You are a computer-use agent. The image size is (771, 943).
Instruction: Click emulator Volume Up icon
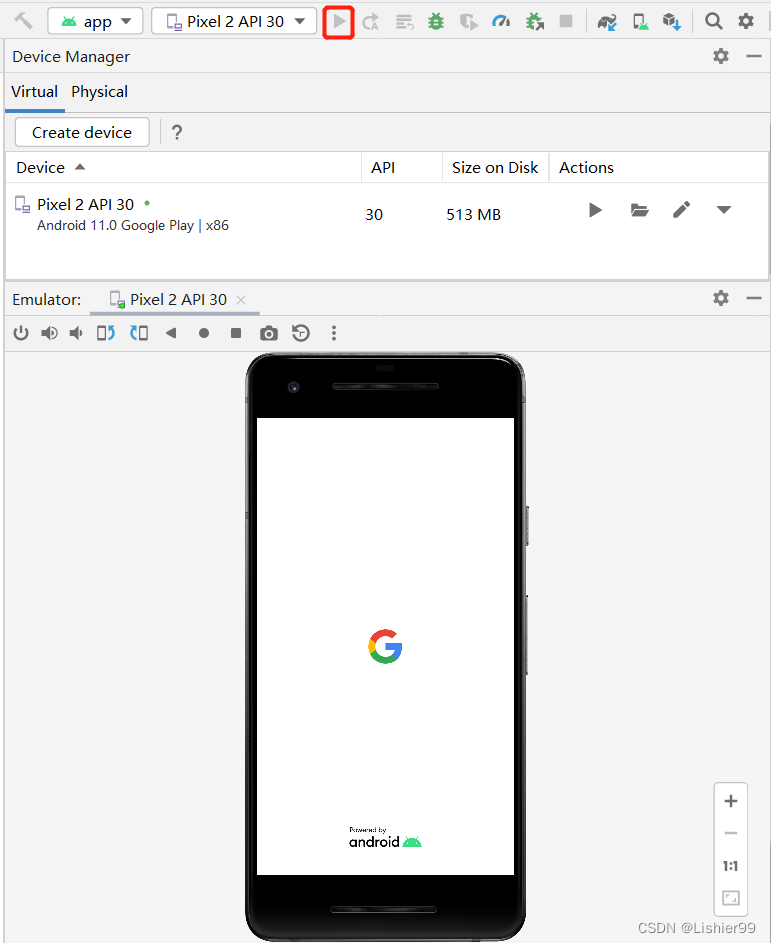[x=49, y=333]
